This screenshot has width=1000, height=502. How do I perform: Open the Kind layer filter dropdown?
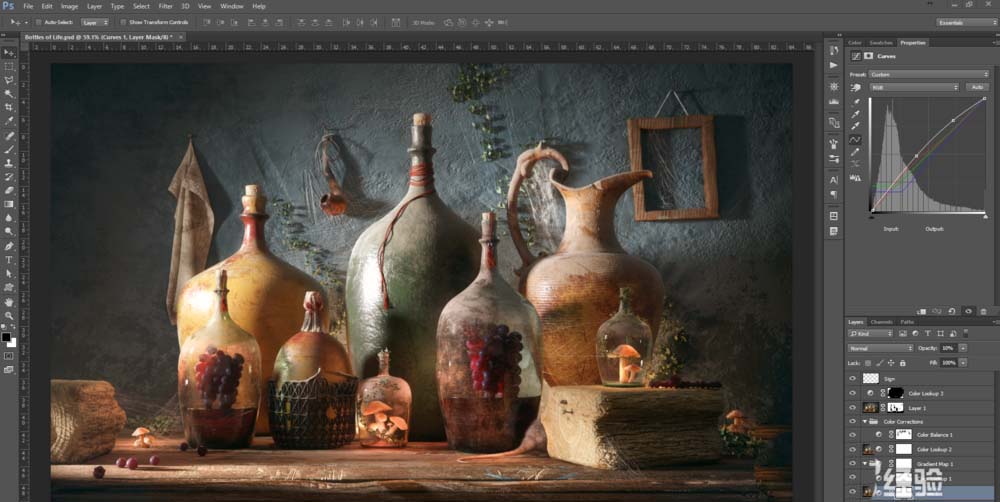coord(871,334)
